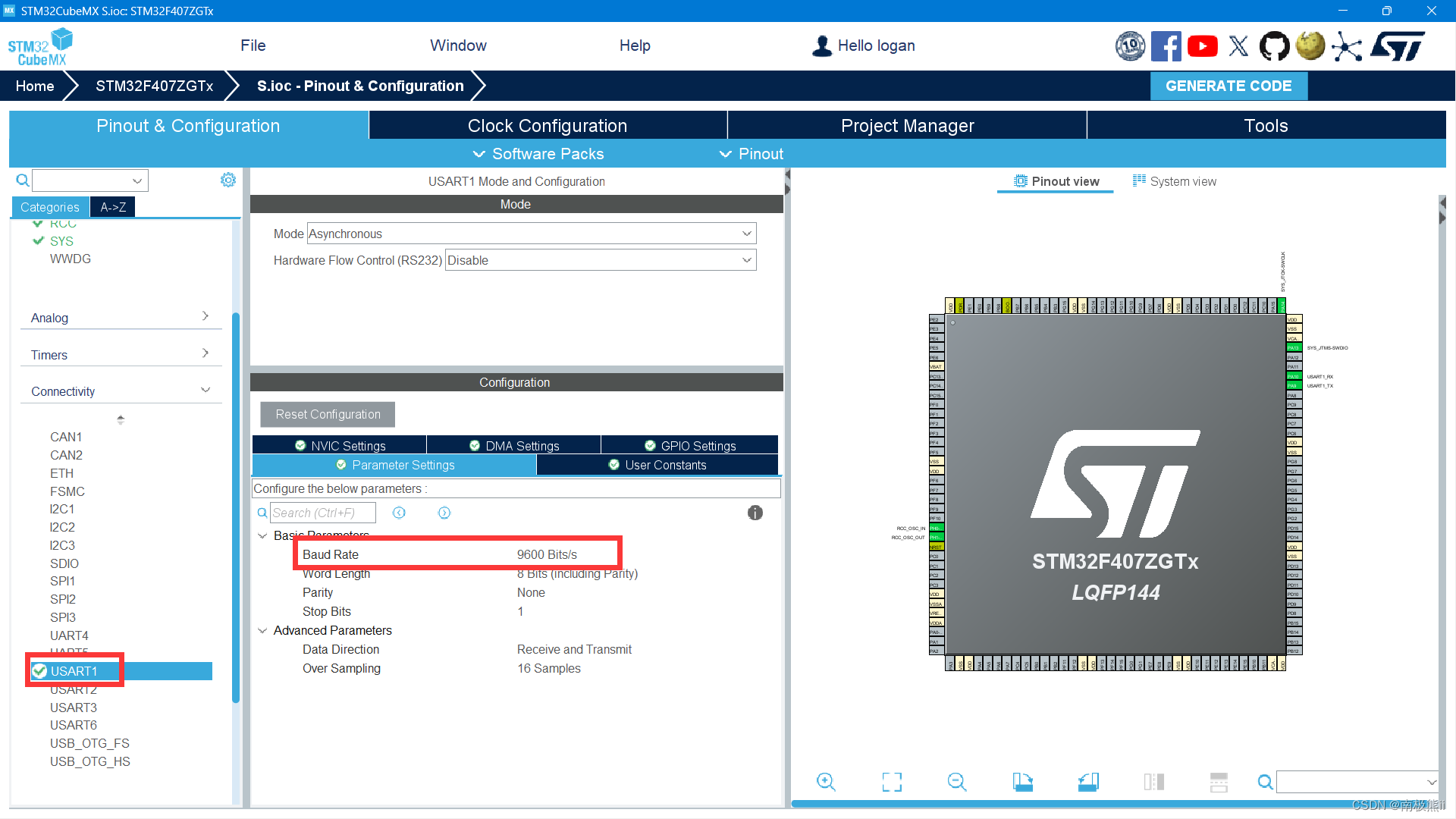The height and width of the screenshot is (819, 1456).
Task: Click the GENERATE CODE button
Action: [1228, 86]
